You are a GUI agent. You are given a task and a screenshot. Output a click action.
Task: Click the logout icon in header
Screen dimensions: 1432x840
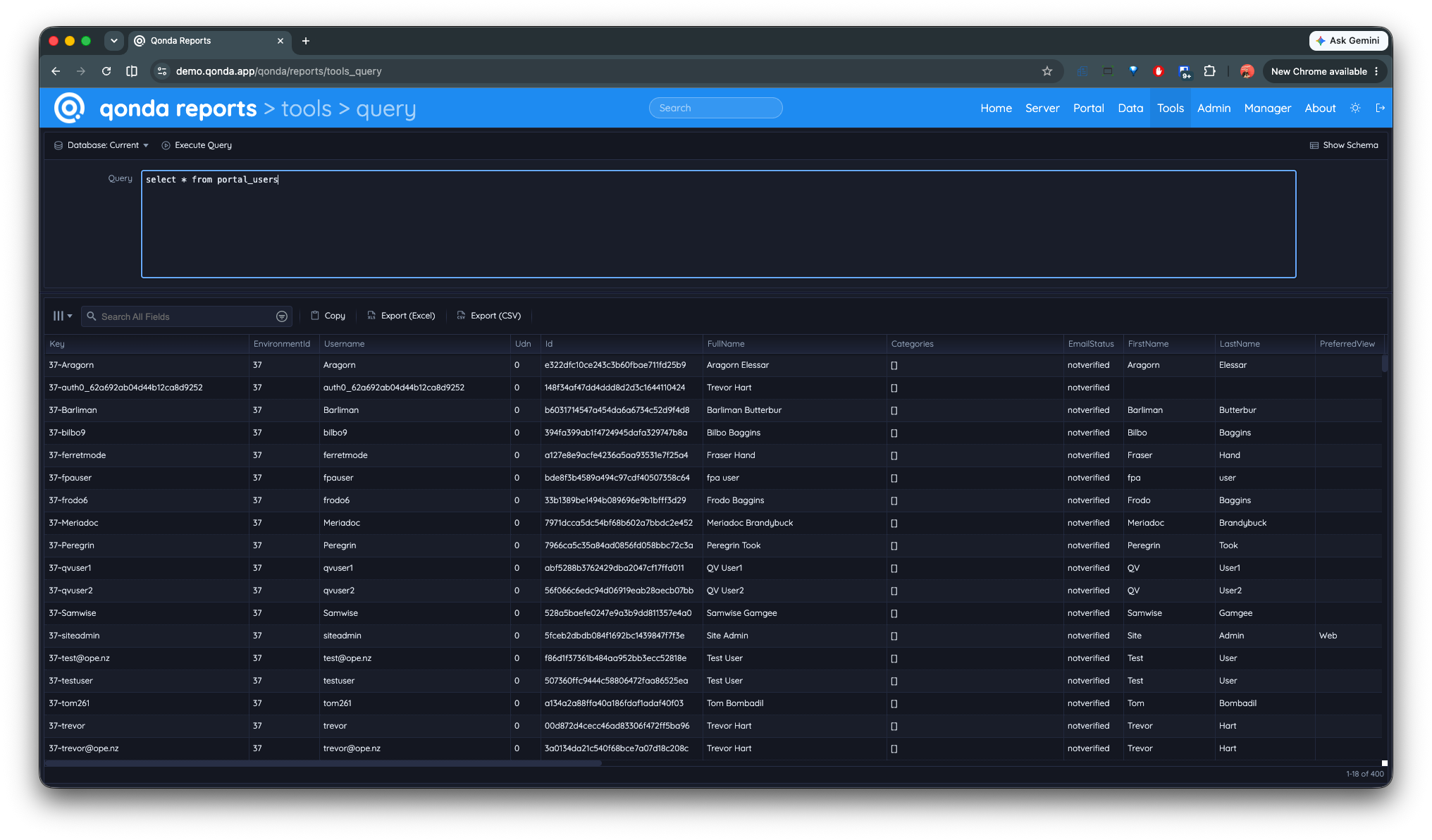(x=1381, y=108)
